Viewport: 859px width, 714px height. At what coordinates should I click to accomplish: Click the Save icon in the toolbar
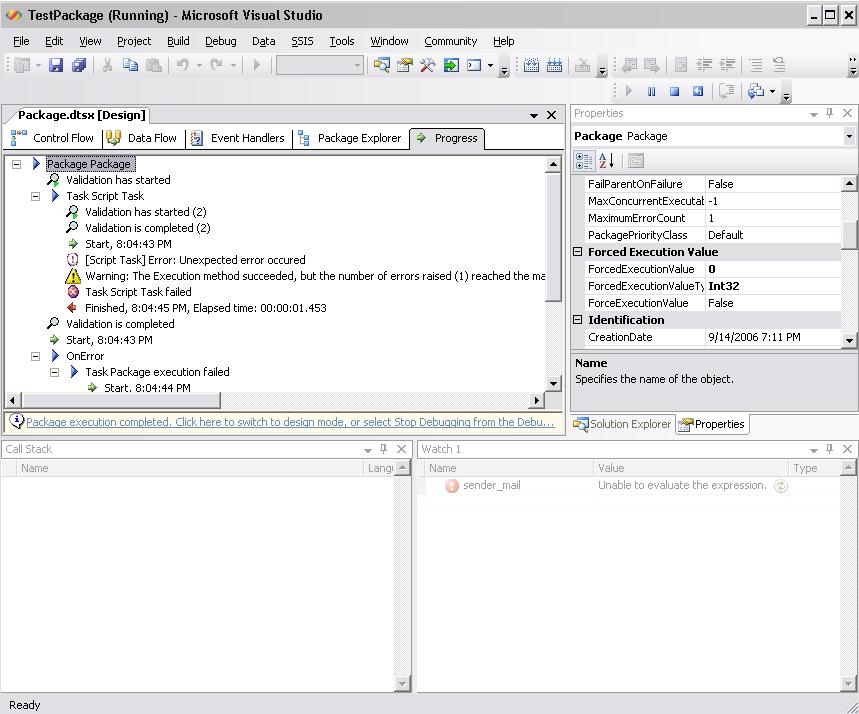pyautogui.click(x=56, y=65)
